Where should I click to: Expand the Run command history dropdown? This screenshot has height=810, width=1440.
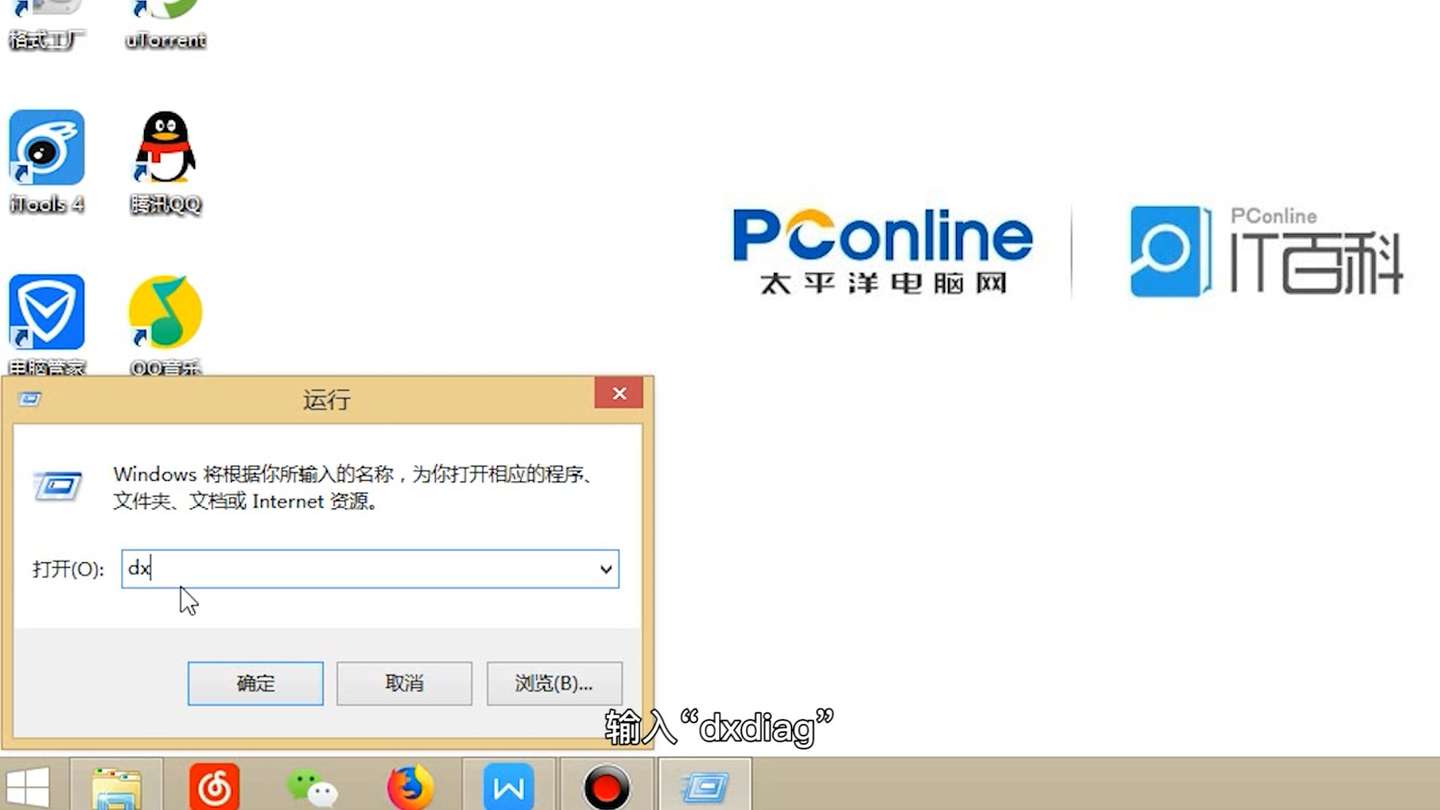[x=605, y=569]
